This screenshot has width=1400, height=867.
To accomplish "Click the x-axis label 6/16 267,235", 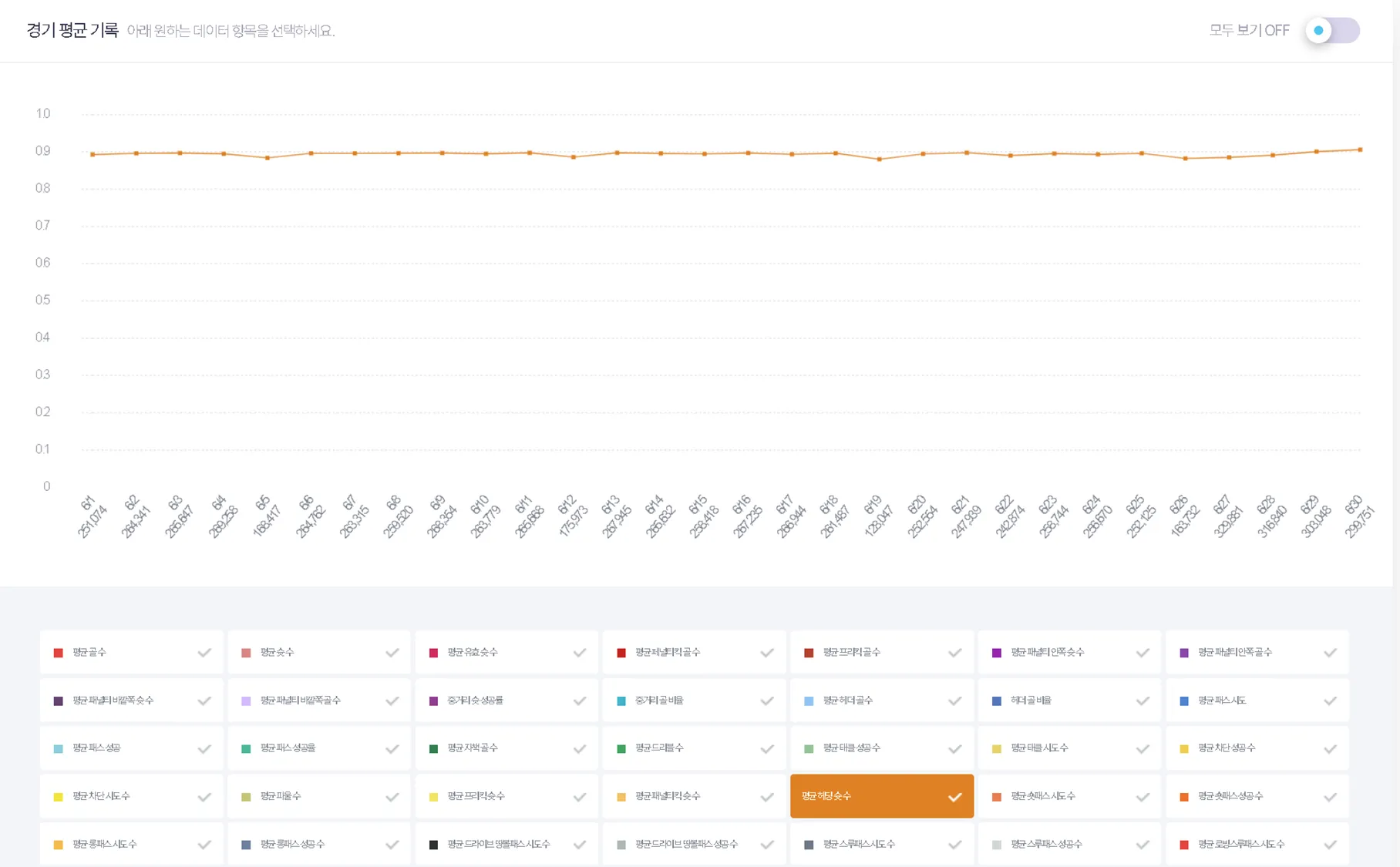I will pyautogui.click(x=746, y=516).
